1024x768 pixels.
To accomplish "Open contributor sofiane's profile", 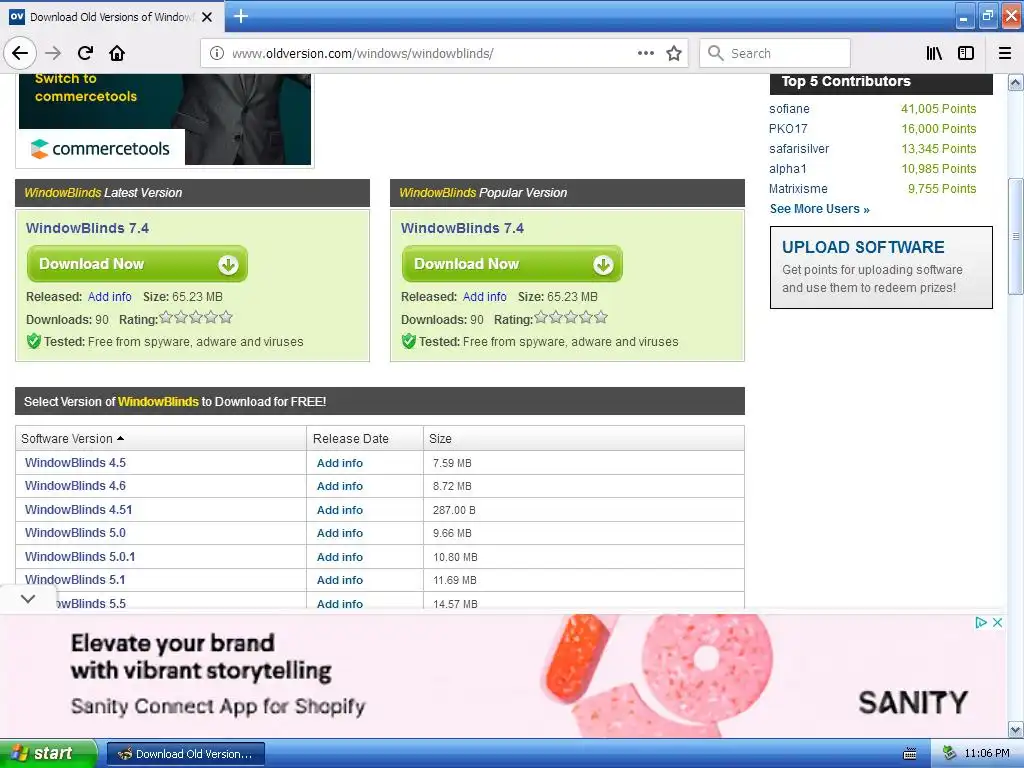I will pos(789,108).
